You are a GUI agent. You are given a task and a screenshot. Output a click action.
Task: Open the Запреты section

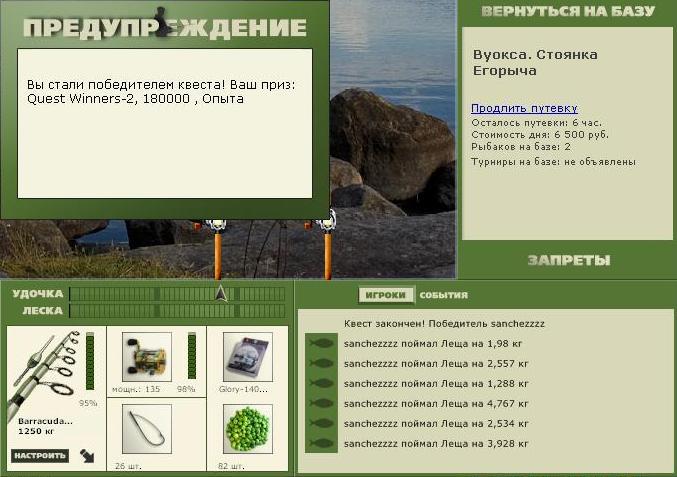click(x=569, y=260)
